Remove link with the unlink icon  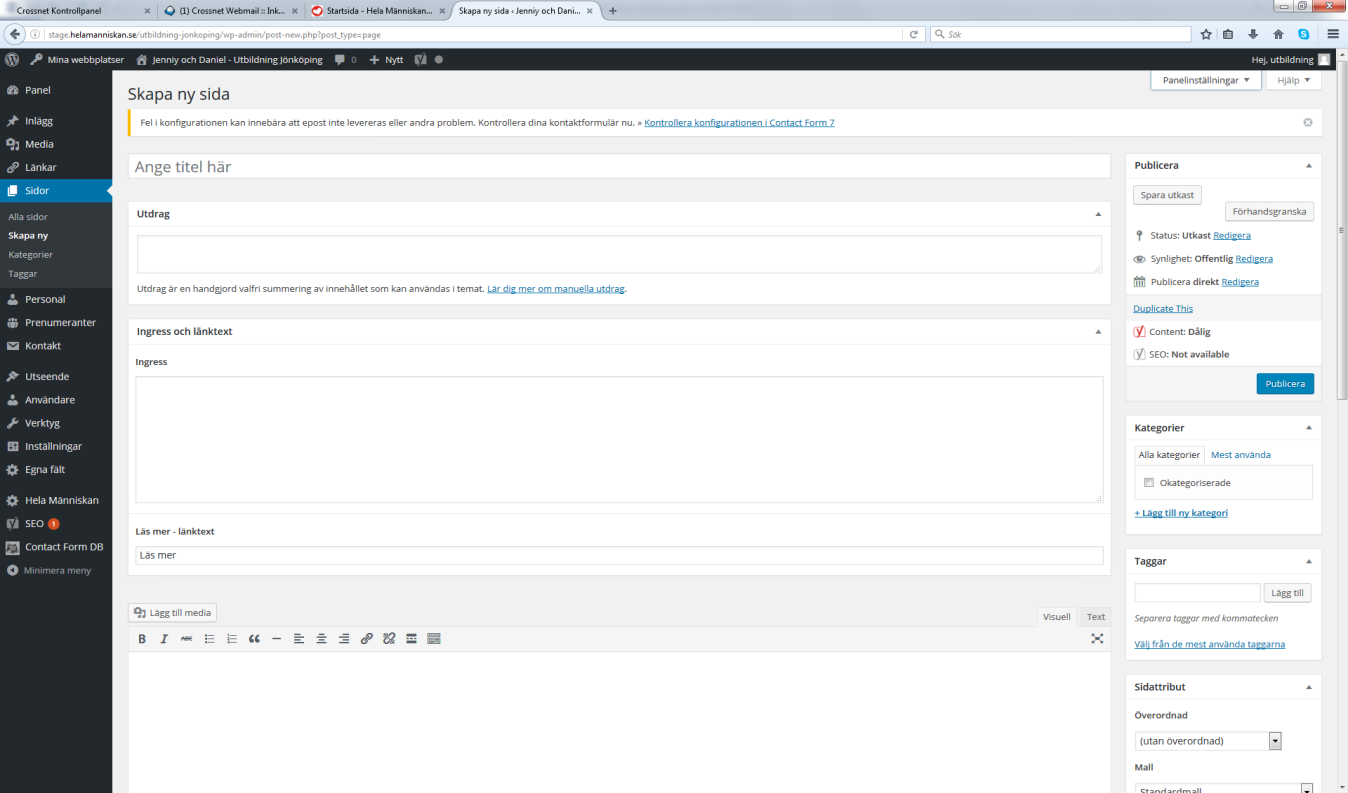[x=389, y=638]
